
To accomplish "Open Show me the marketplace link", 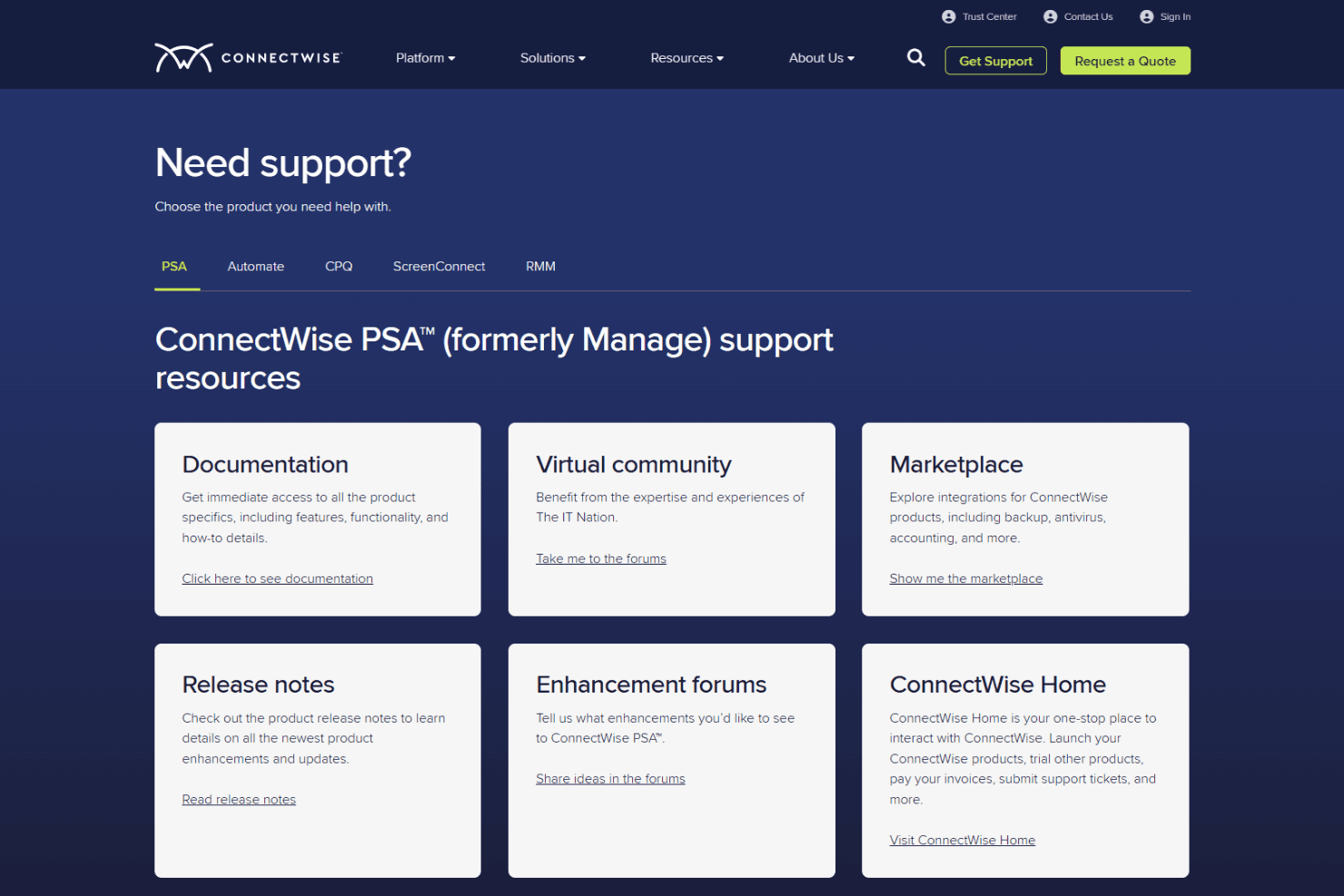I will tap(966, 579).
